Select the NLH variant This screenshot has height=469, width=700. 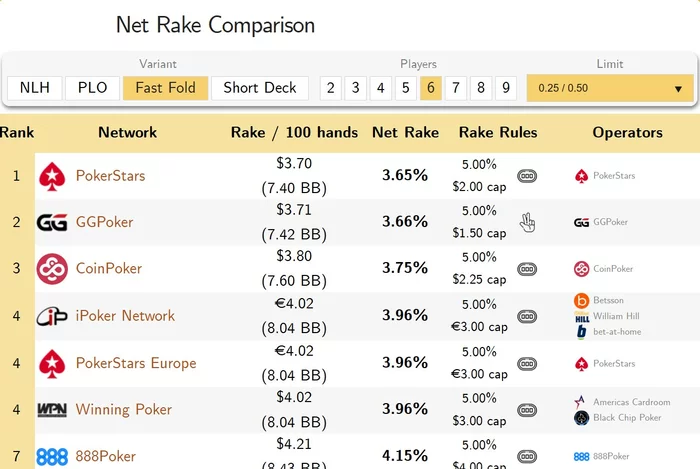[35, 88]
